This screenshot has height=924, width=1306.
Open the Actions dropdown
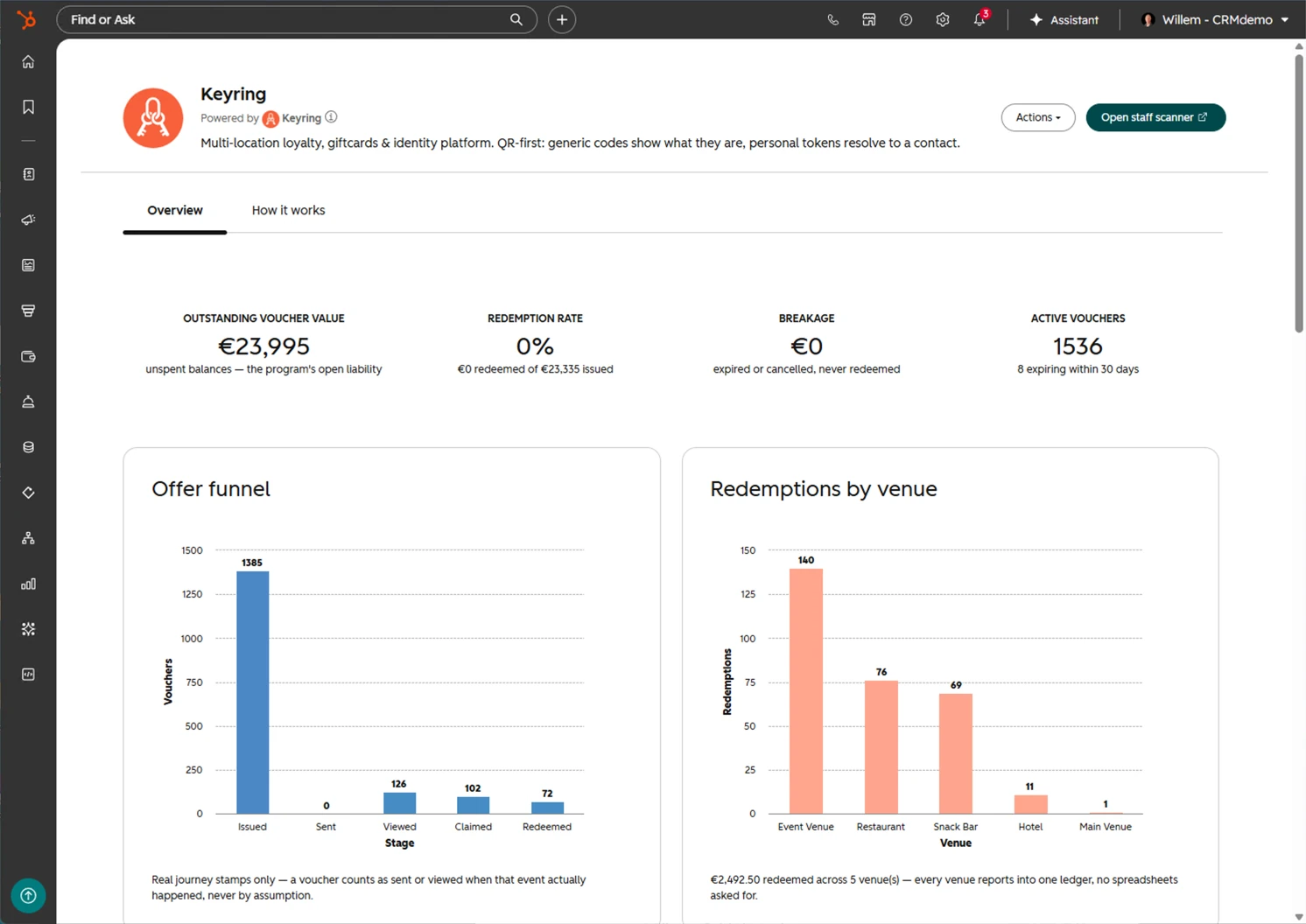point(1038,117)
